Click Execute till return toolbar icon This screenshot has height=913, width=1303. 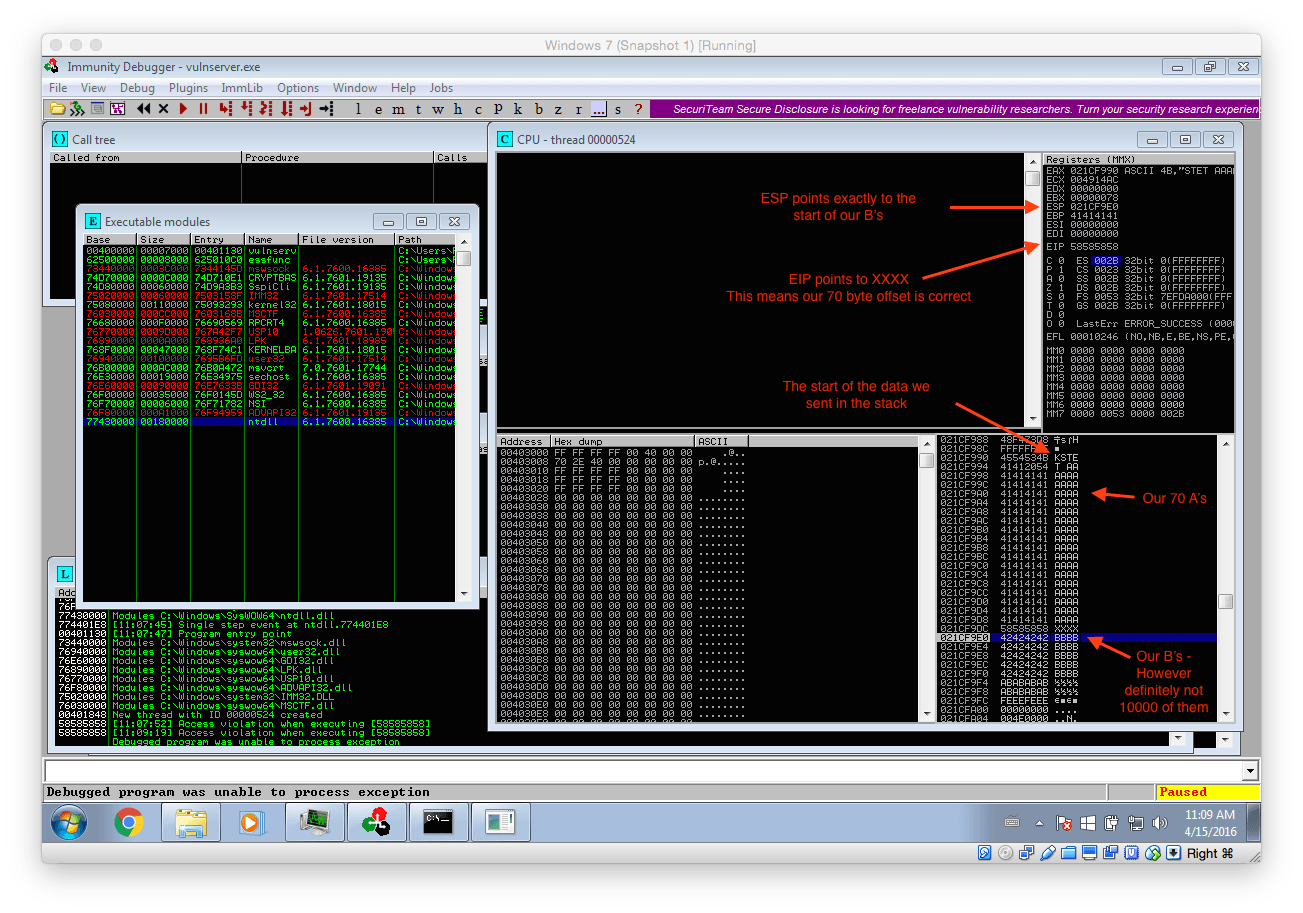306,108
